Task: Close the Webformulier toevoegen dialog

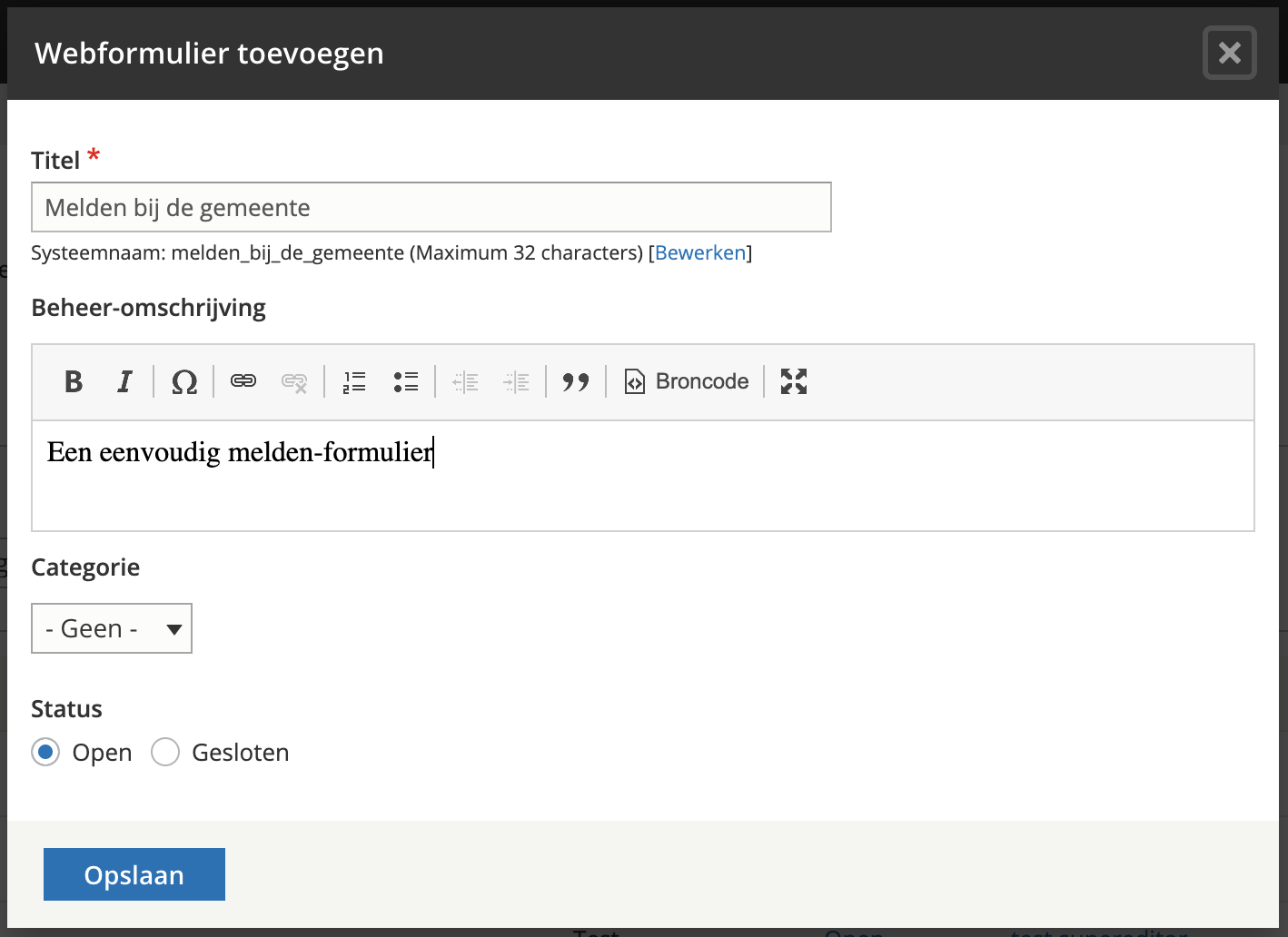Action: pos(1229,54)
